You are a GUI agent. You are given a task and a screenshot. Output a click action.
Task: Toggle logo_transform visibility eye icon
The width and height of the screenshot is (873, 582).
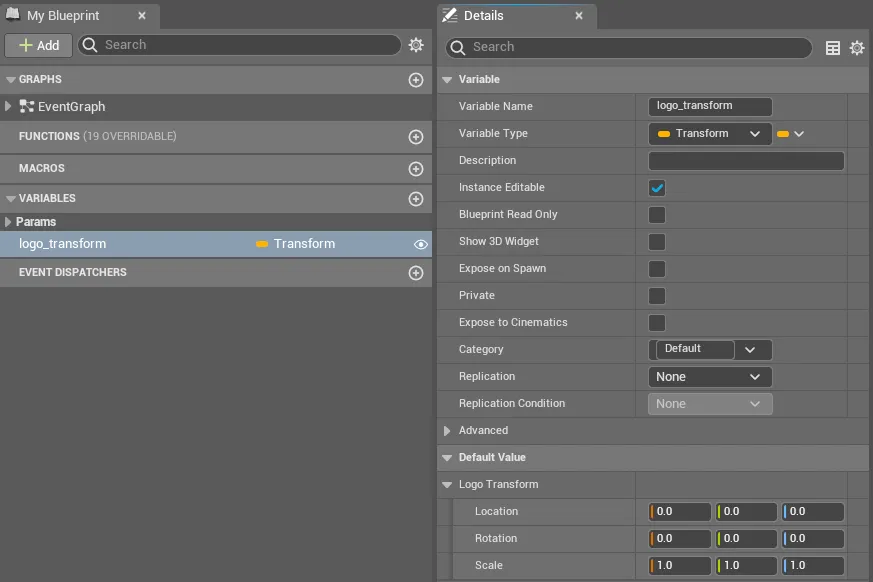tap(421, 244)
